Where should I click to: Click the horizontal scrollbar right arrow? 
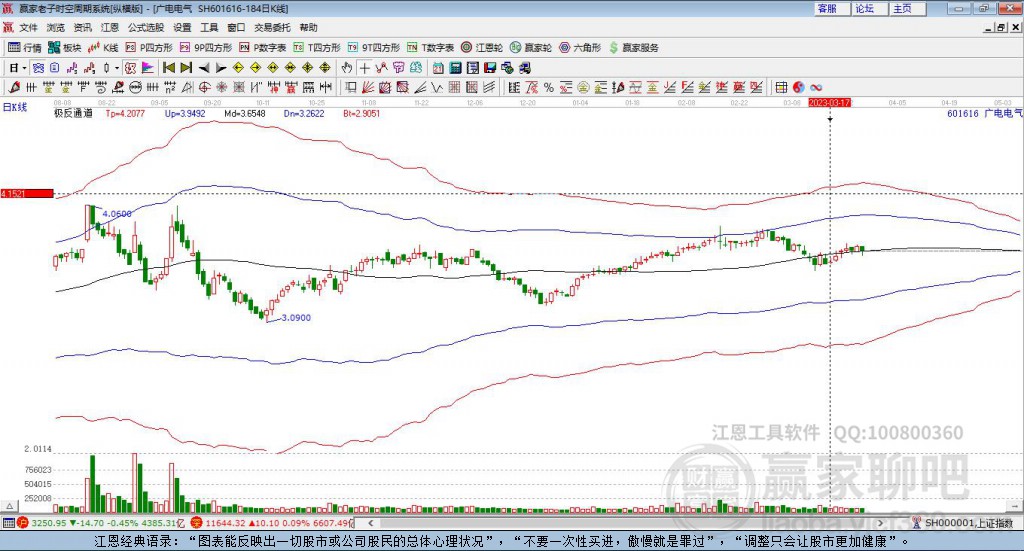click(x=880, y=523)
